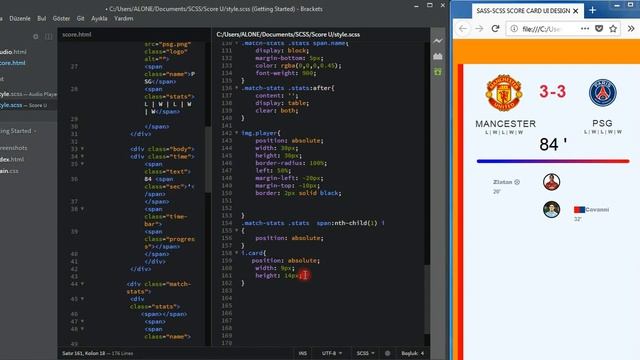Viewport: 640px width, 360px height.
Task: Open score.html in working files
Action: [13, 63]
